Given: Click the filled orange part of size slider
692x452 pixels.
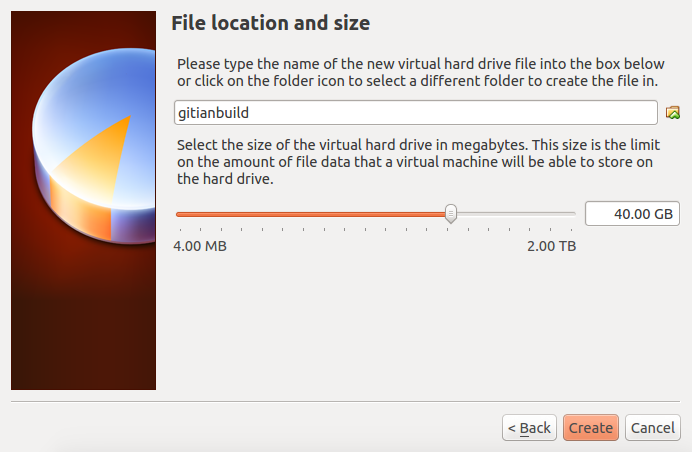Looking at the screenshot, I should [310, 214].
